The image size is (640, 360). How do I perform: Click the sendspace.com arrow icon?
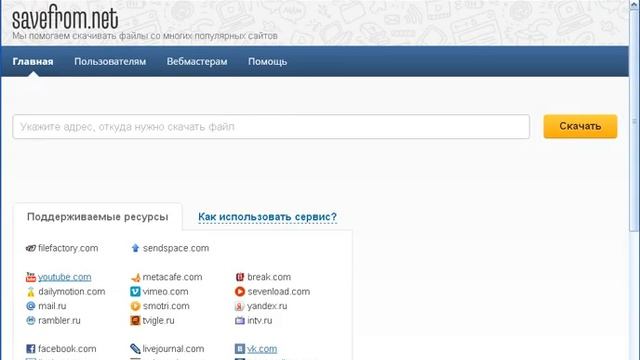pos(135,248)
